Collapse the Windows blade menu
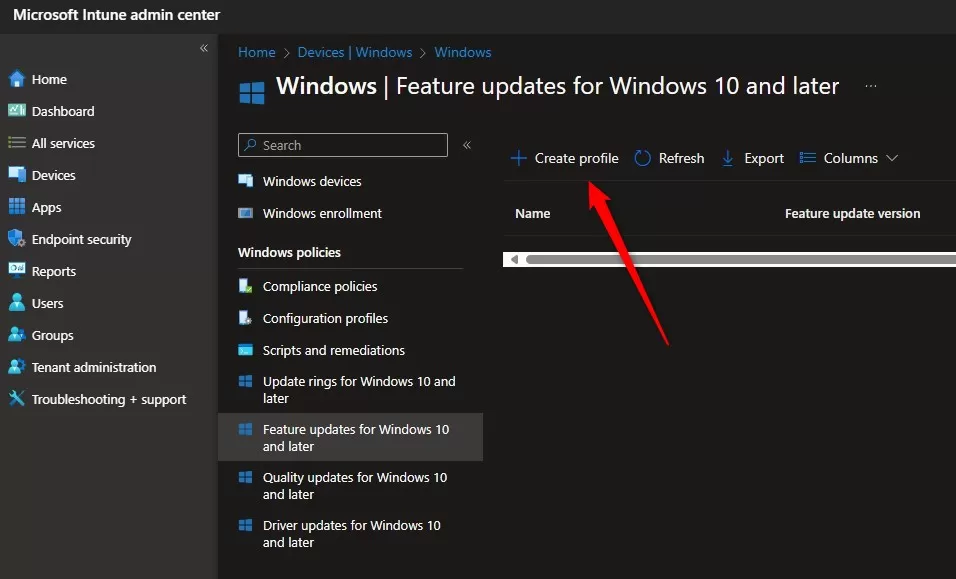The width and height of the screenshot is (956, 579). coord(467,145)
